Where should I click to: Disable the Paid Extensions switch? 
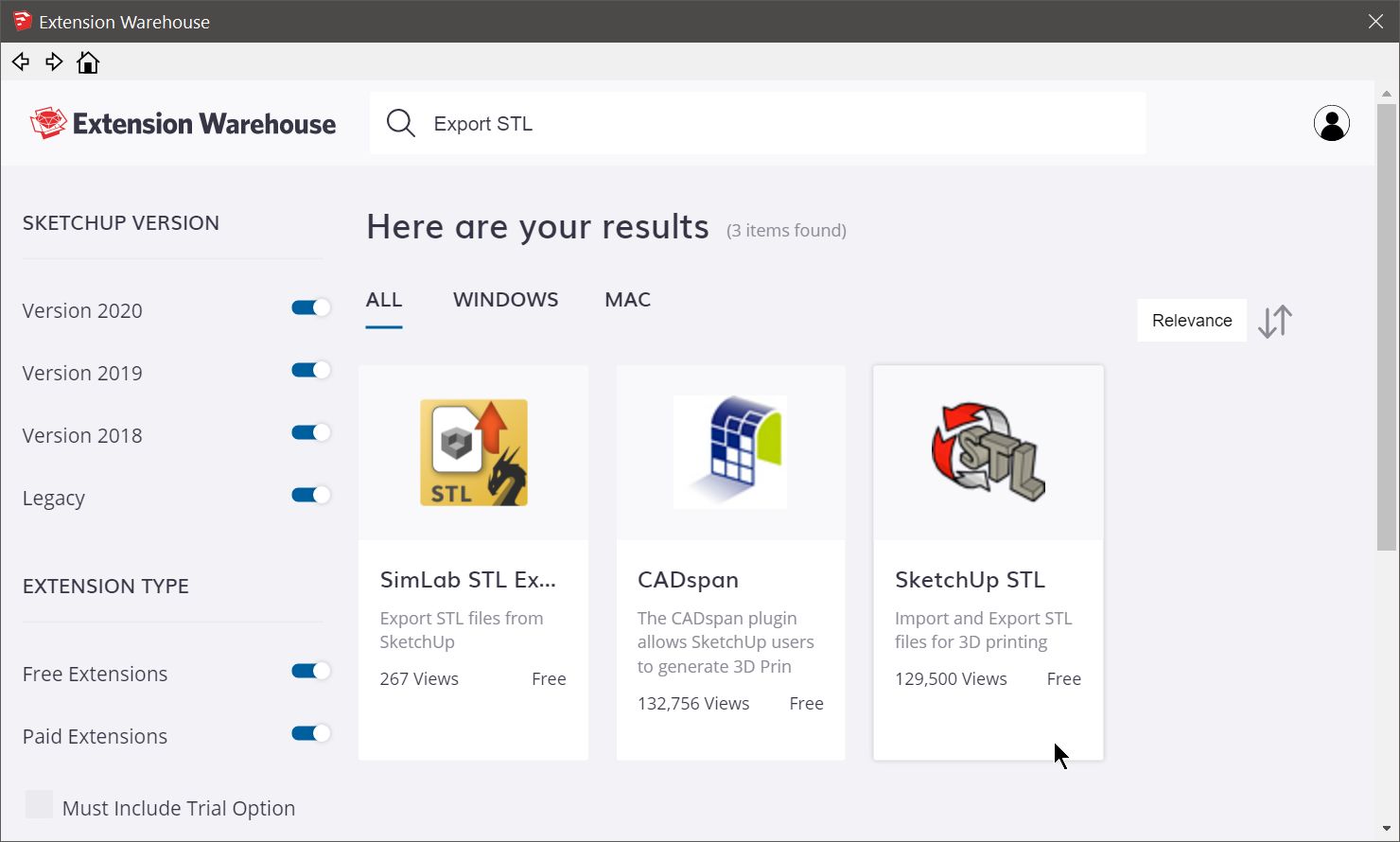(x=310, y=733)
